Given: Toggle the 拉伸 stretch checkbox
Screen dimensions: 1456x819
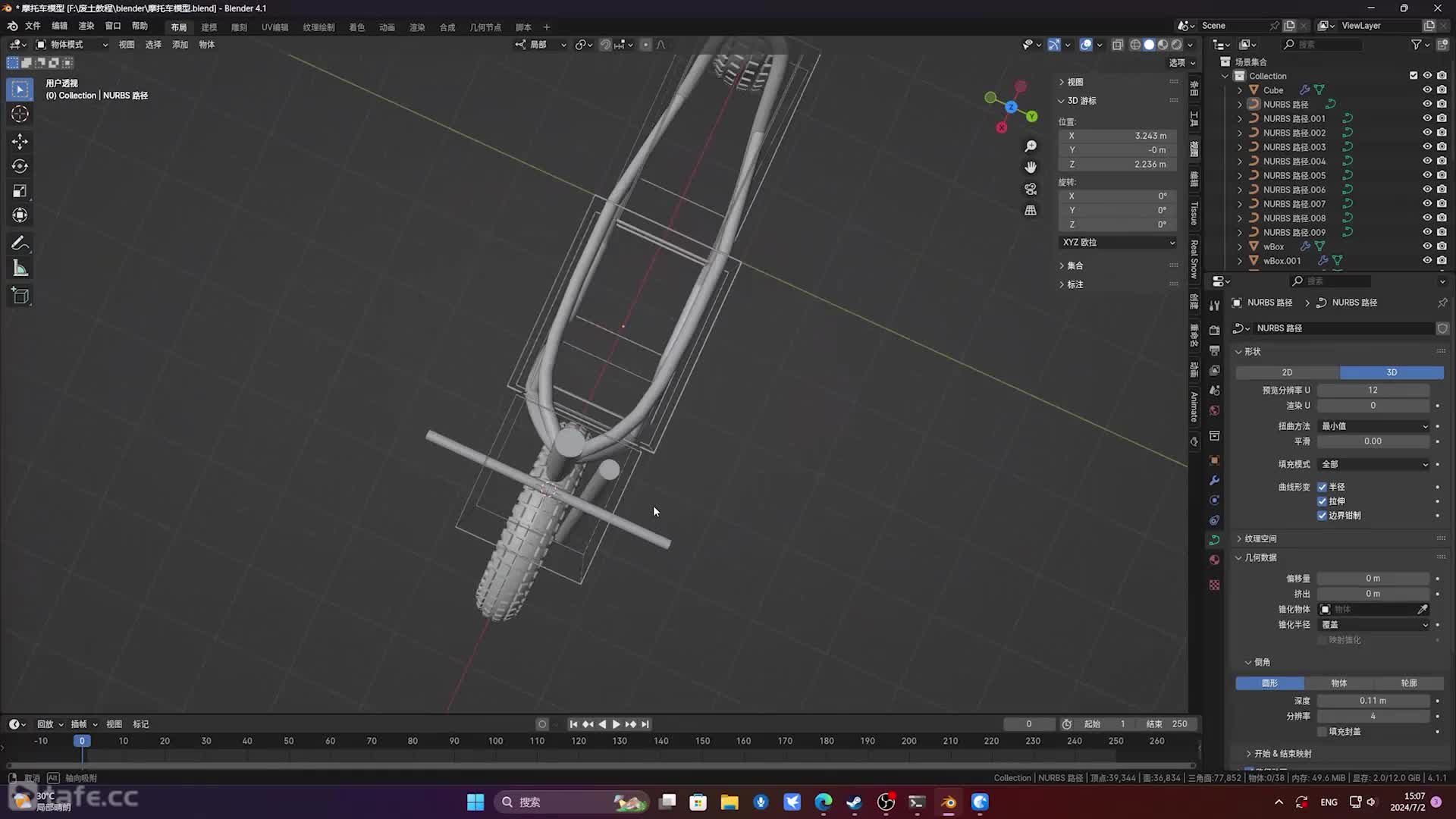Looking at the screenshot, I should 1323,501.
